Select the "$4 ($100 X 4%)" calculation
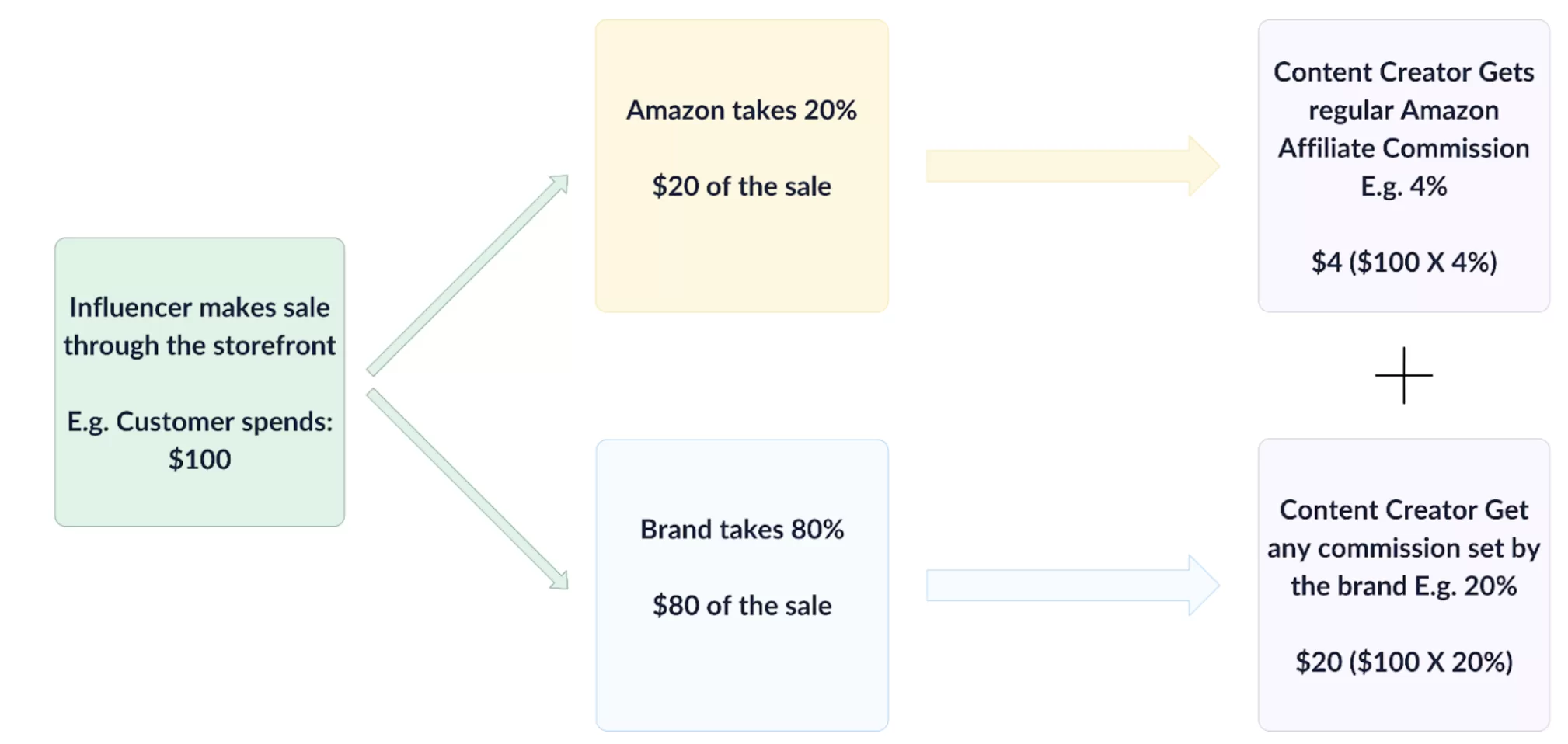The height and width of the screenshot is (744, 1568). 1403,262
